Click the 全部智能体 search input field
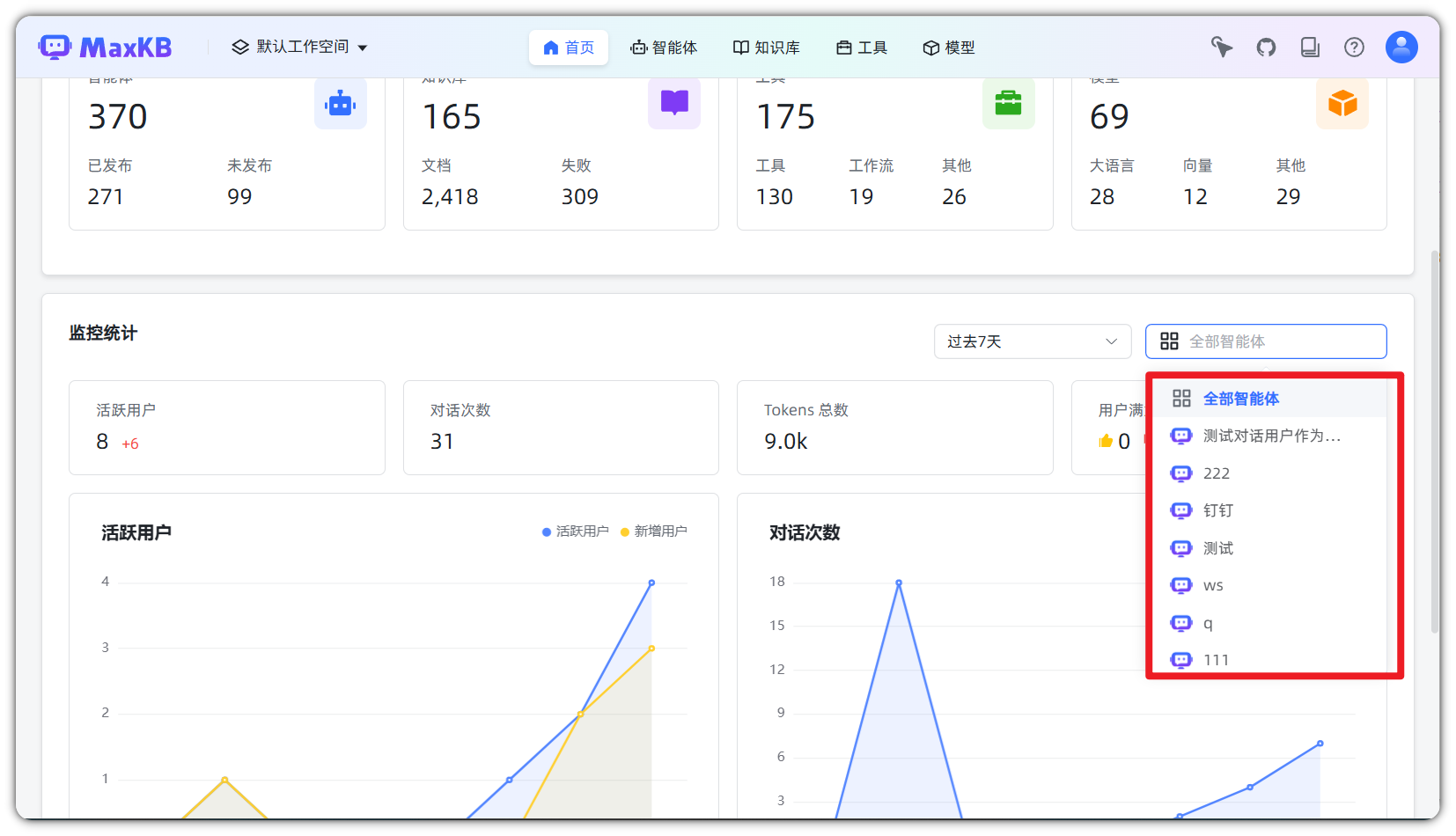This screenshot has height=836, width=1456. 1266,341
